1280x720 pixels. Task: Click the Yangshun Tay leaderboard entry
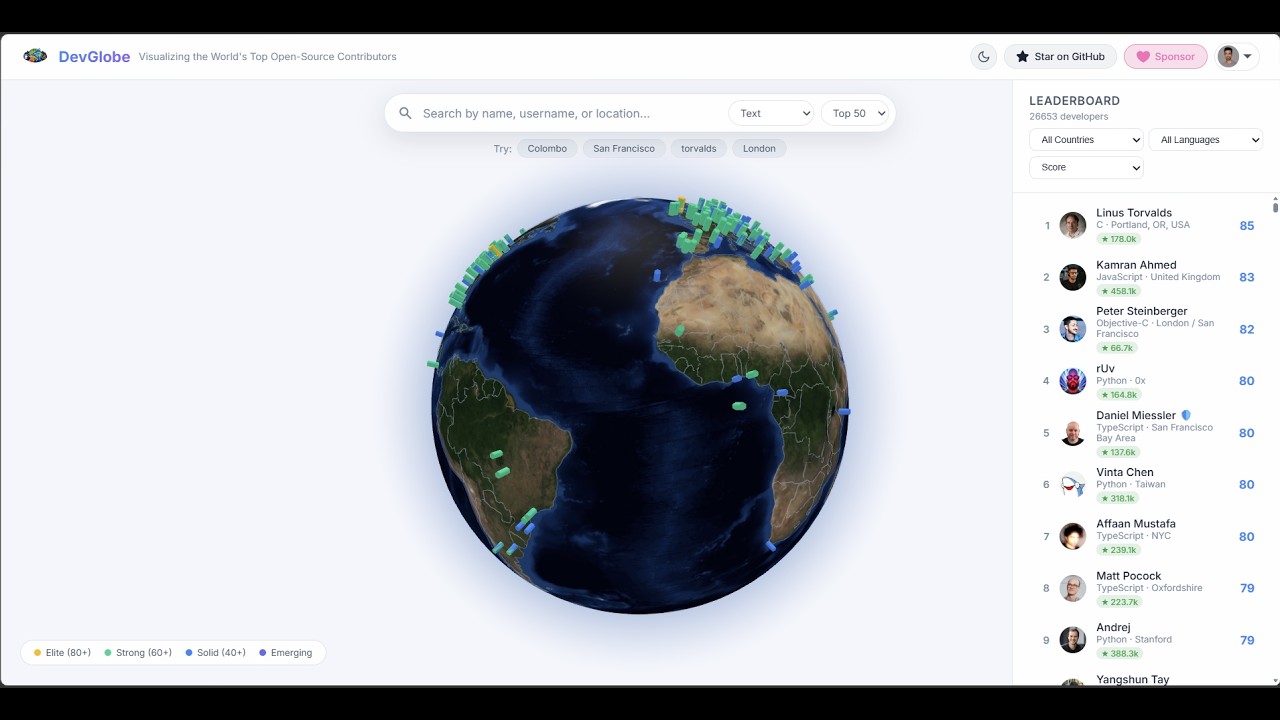click(1143, 680)
